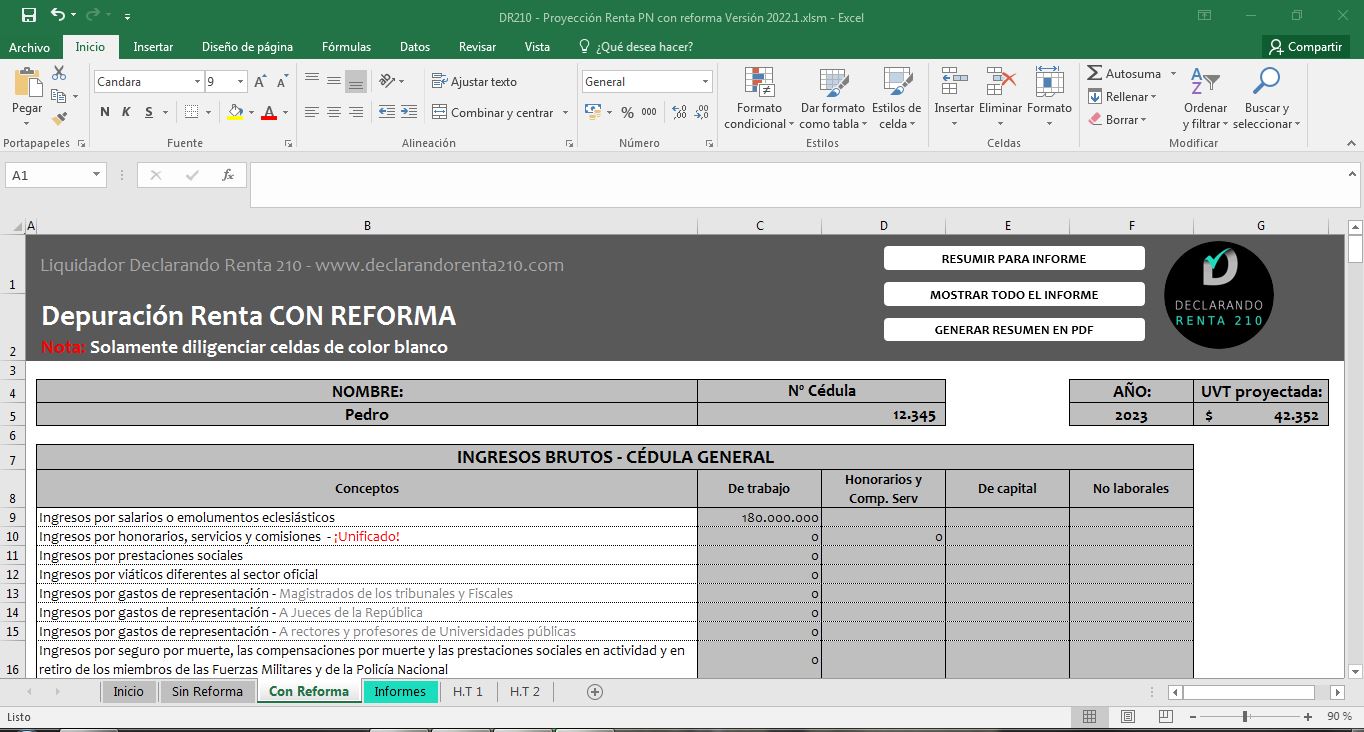Open the H.T 1 sheet tab

click(x=467, y=691)
